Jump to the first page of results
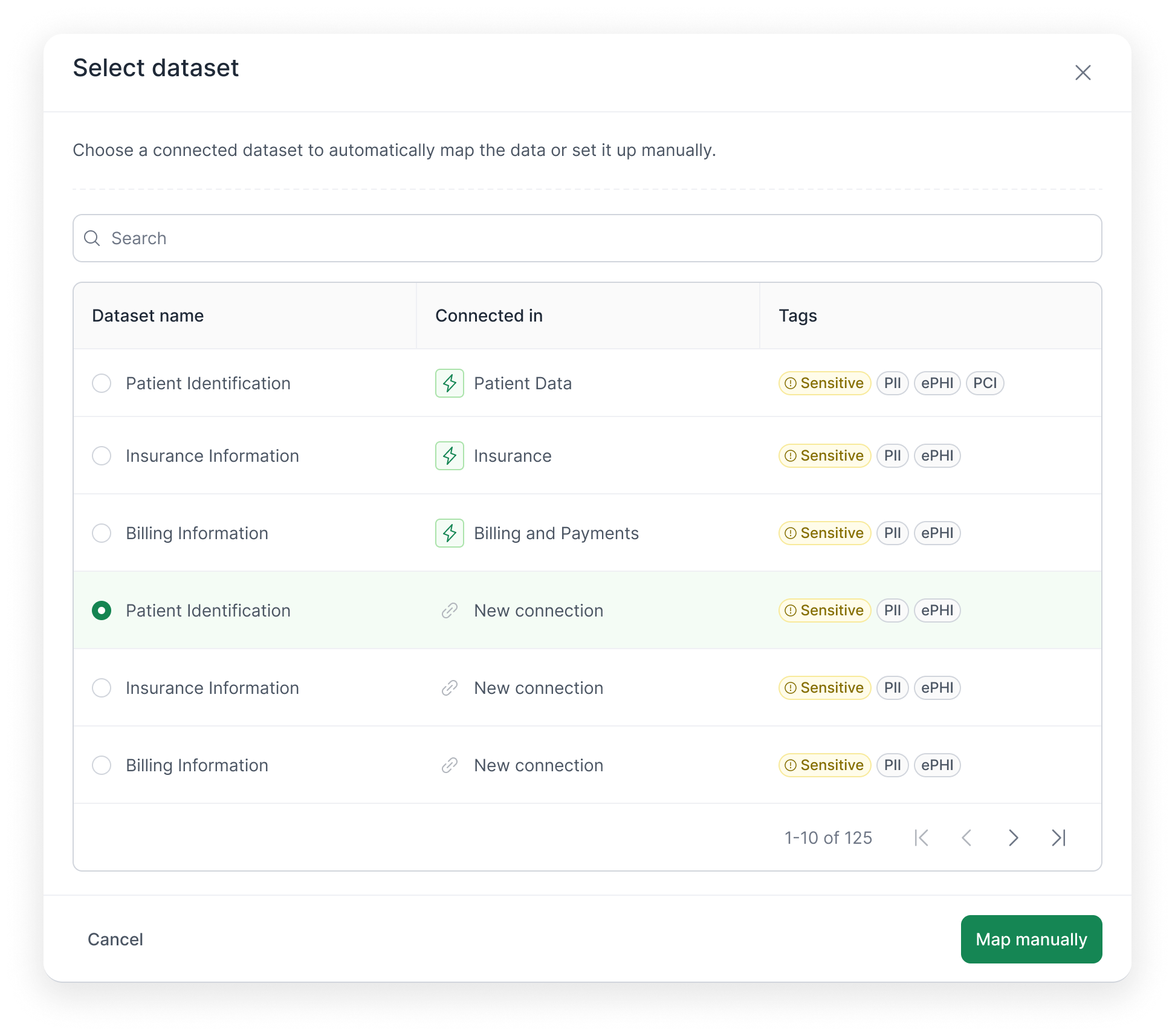 click(922, 838)
